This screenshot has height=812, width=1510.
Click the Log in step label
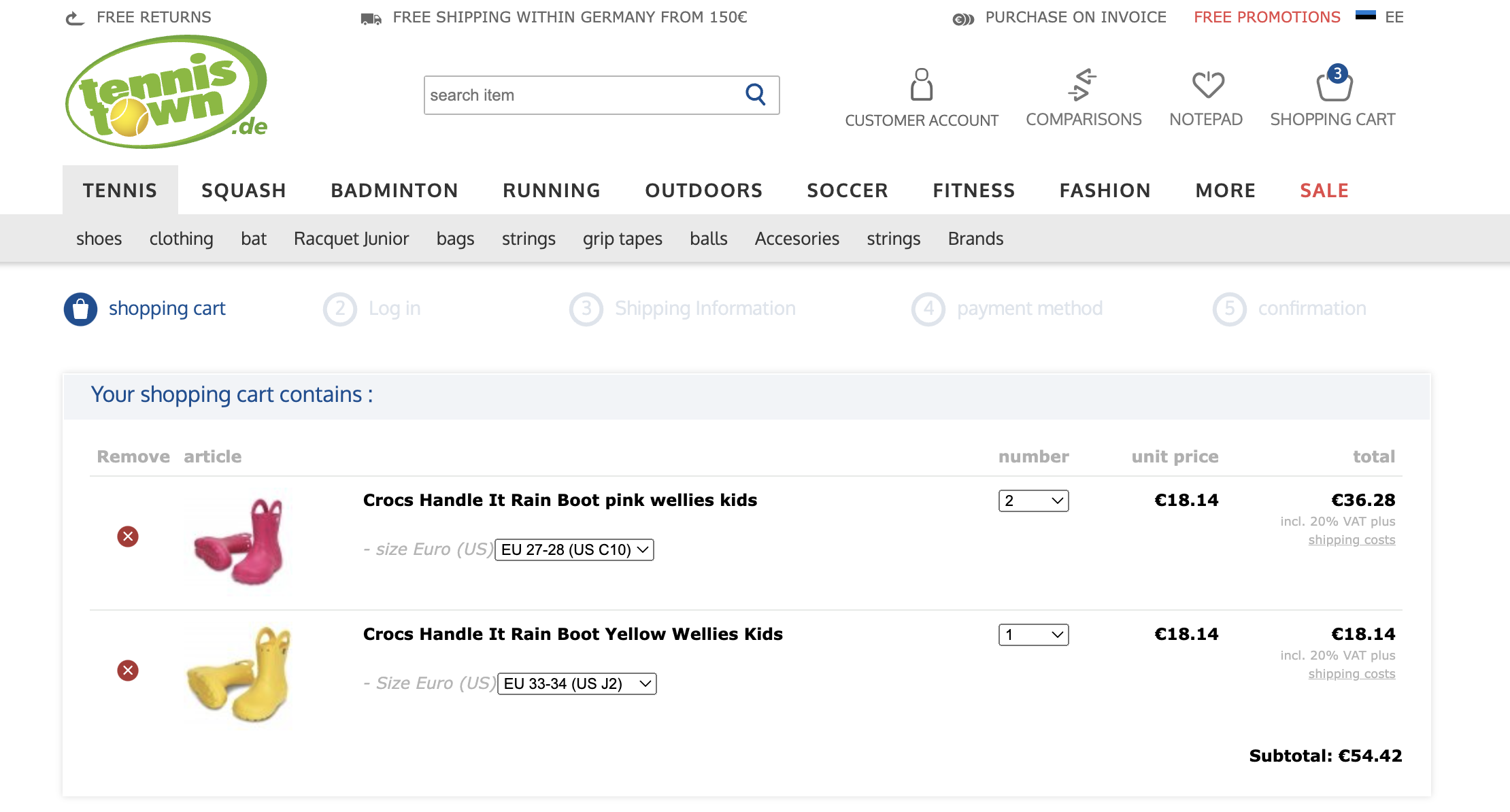(x=395, y=309)
